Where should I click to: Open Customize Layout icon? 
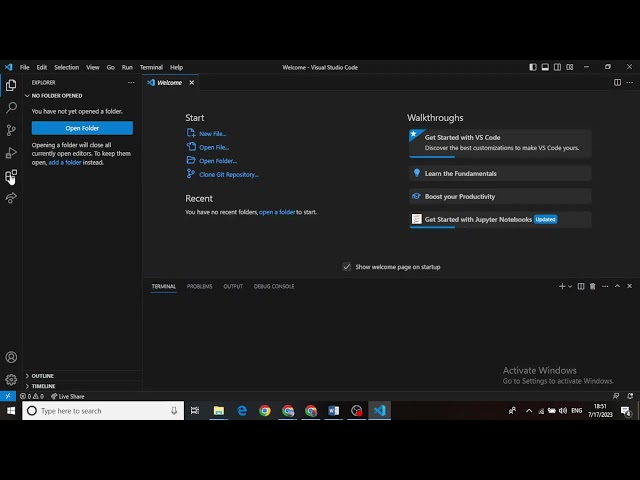pos(570,67)
